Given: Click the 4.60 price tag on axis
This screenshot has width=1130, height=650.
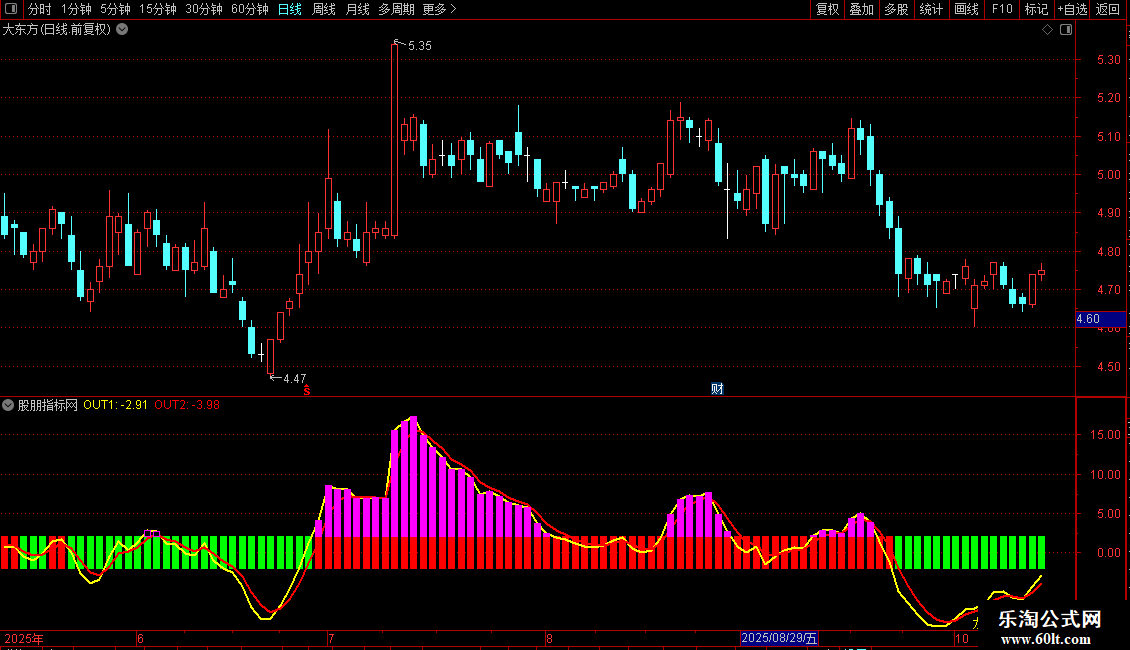Looking at the screenshot, I should (1100, 319).
